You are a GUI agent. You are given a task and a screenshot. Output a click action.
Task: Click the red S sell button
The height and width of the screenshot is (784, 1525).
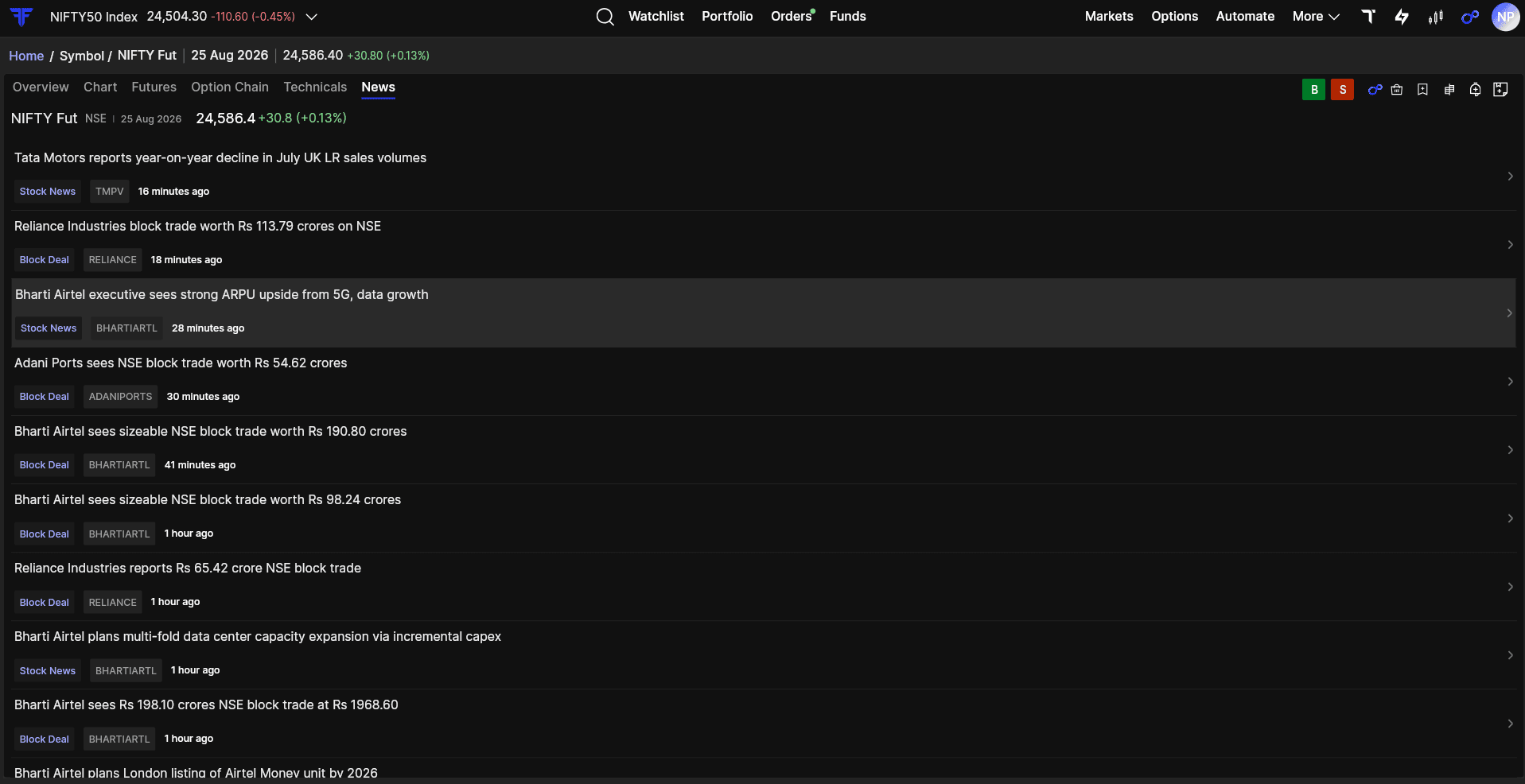click(x=1343, y=90)
